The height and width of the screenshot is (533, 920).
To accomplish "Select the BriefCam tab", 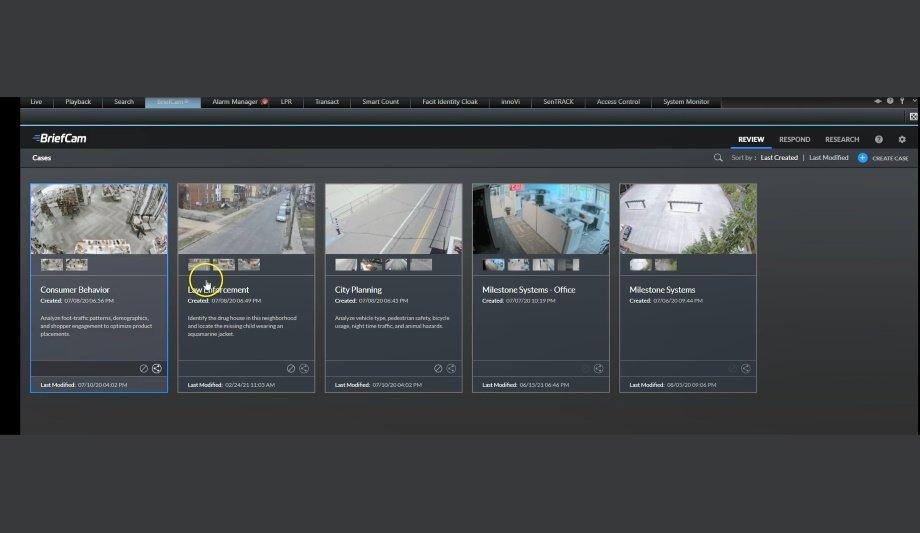I will pyautogui.click(x=173, y=102).
